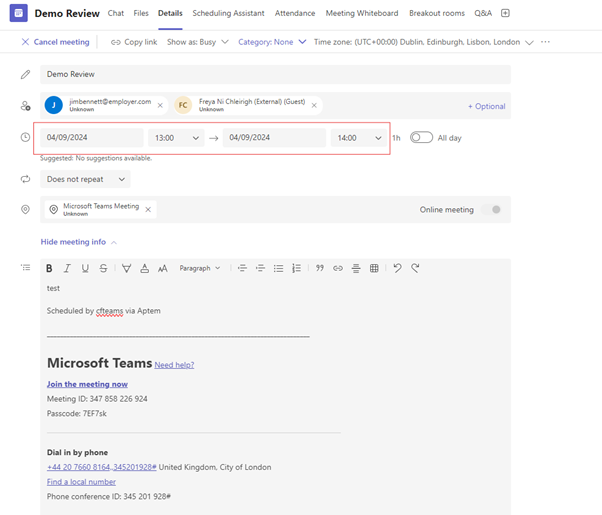Viewport: 602px width, 515px height.
Task: Insert a numbered list
Action: (x=296, y=268)
